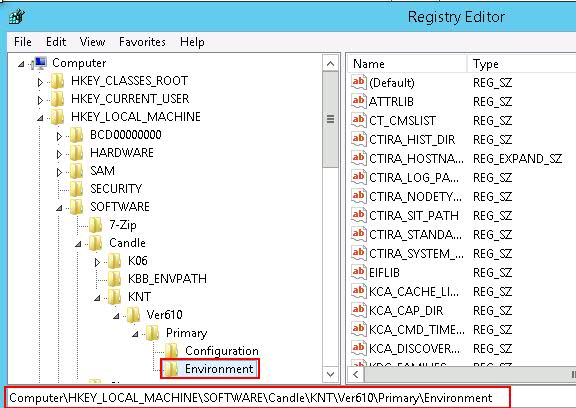The height and width of the screenshot is (408, 576).
Task: Click the Environment key folder icon
Action: (172, 369)
